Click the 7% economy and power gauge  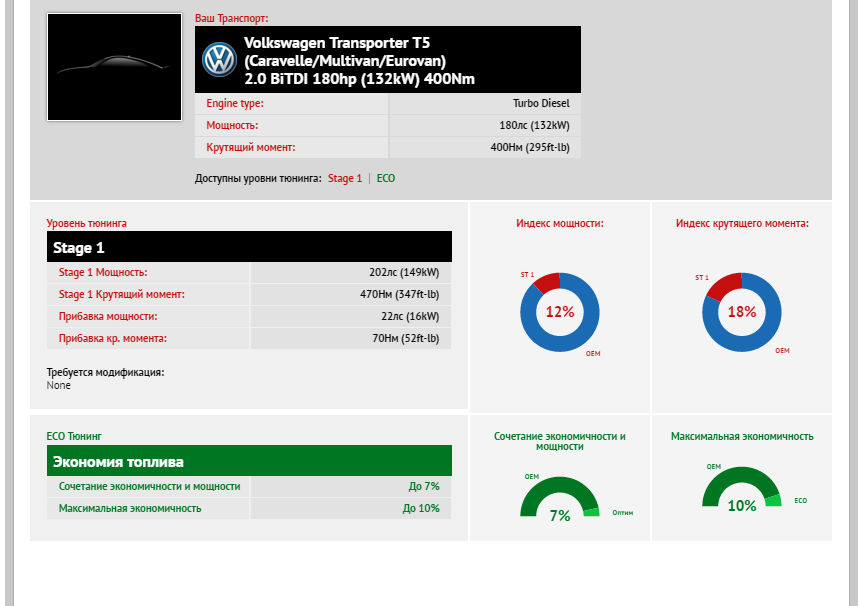(x=560, y=498)
